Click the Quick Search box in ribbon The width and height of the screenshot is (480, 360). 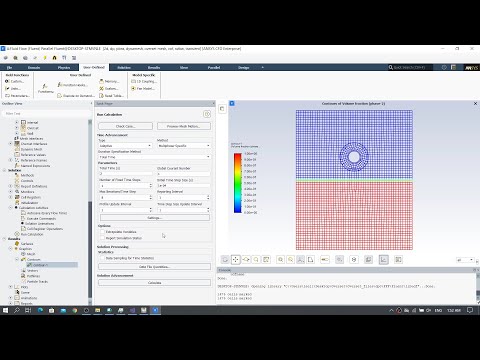point(410,67)
